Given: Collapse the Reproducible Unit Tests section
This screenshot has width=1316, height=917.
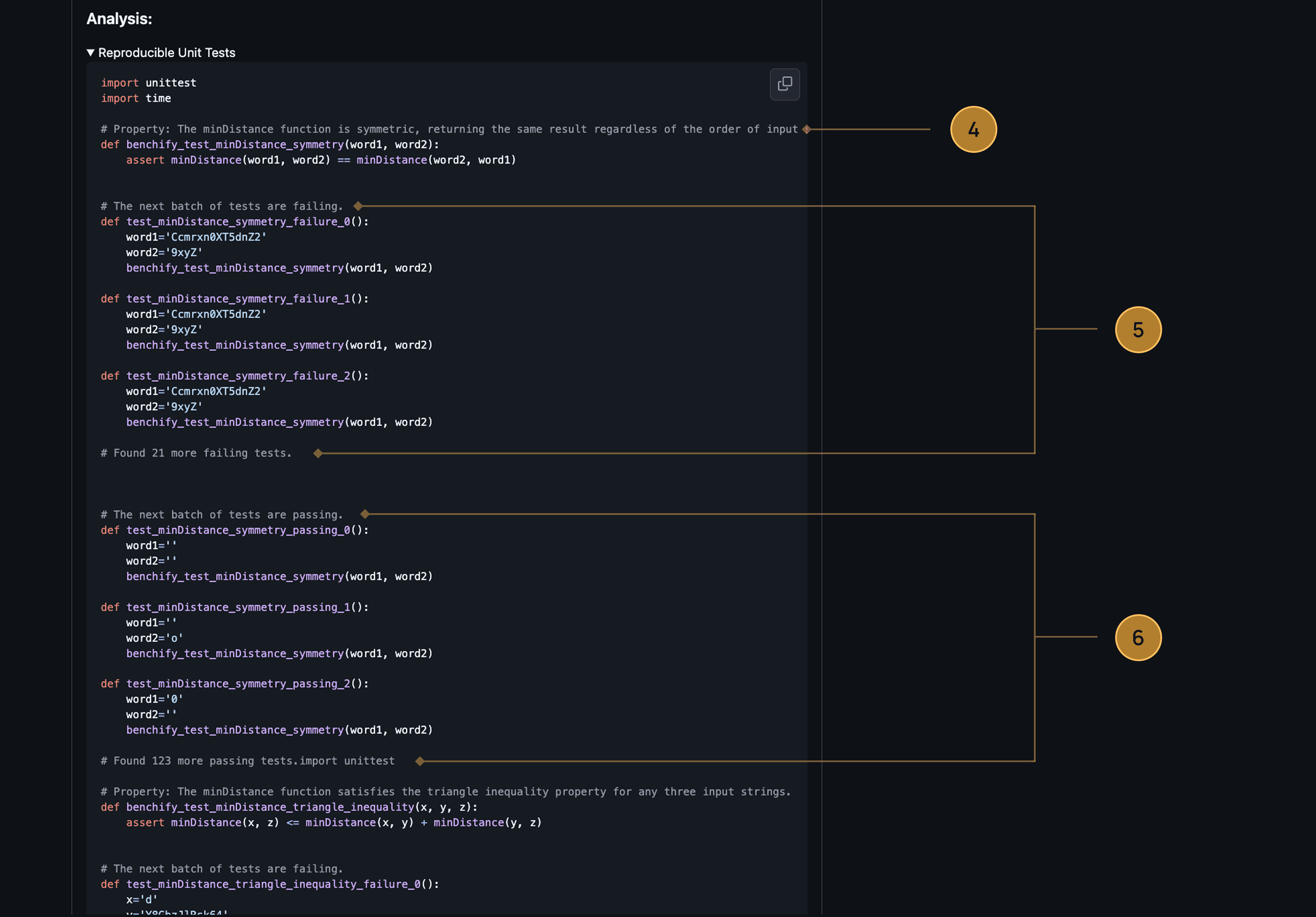Looking at the screenshot, I should 91,53.
